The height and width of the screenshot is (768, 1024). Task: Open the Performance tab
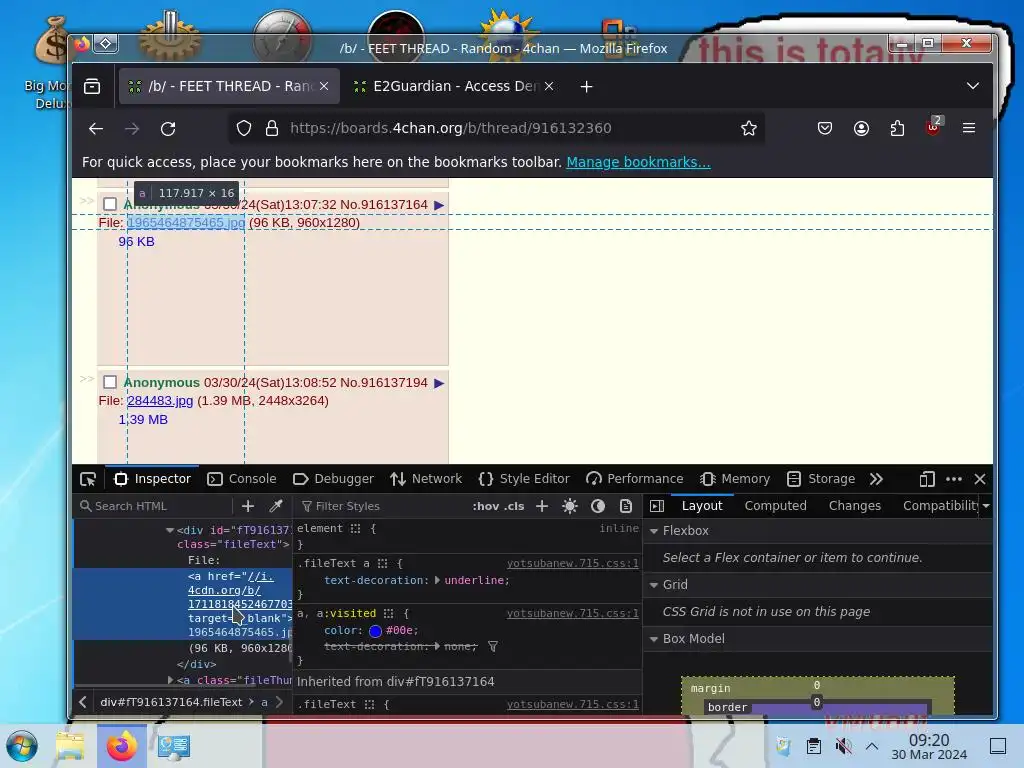pyautogui.click(x=635, y=479)
